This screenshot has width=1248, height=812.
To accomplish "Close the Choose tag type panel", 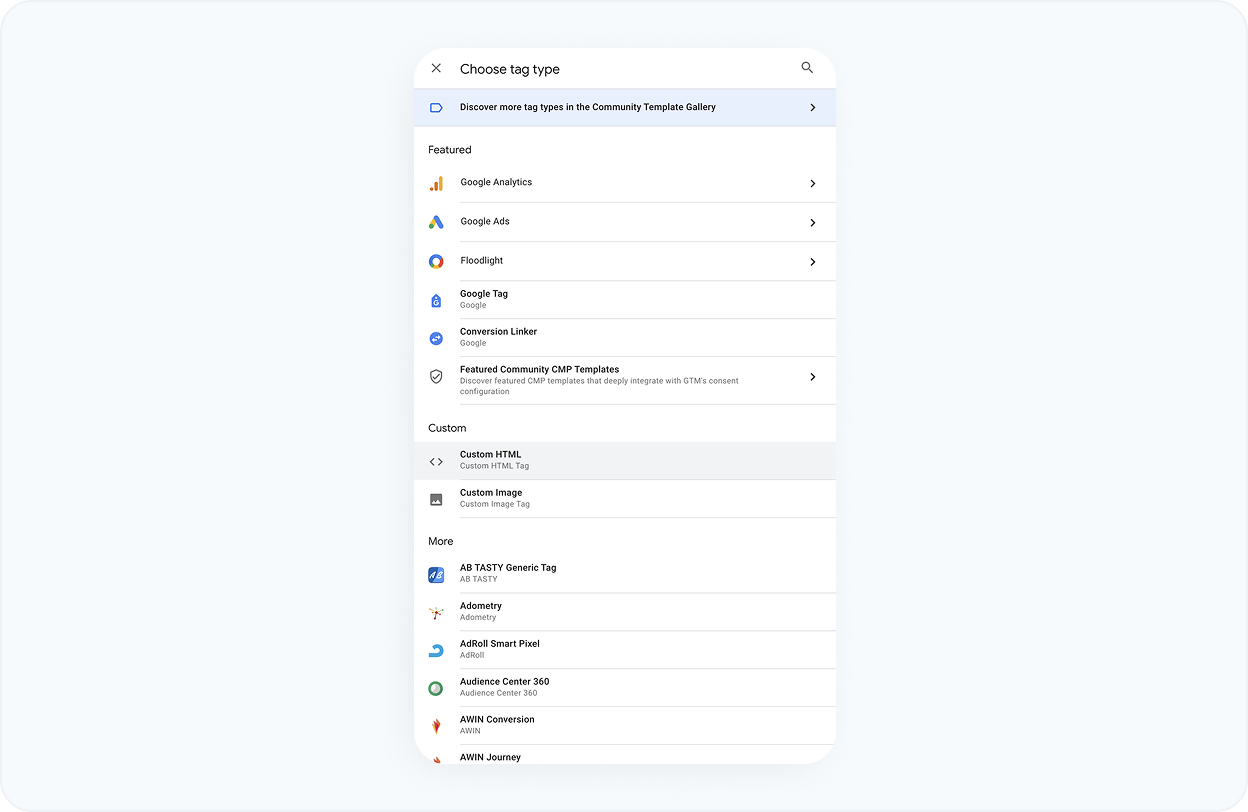I will (436, 68).
